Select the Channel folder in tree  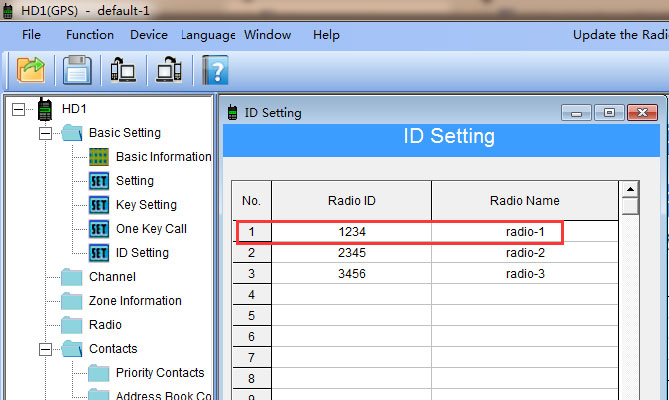pyautogui.click(x=112, y=277)
